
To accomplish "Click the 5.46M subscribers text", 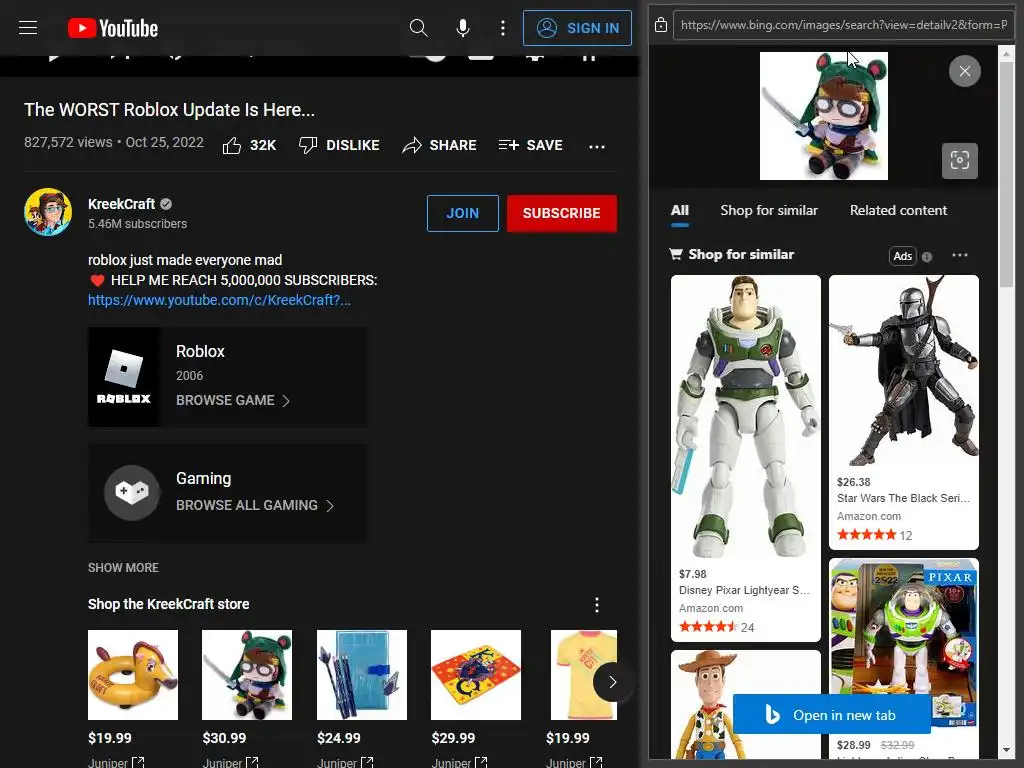I will (x=137, y=223).
